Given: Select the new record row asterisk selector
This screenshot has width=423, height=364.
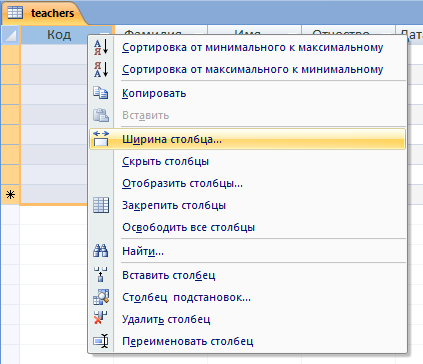Looking at the screenshot, I should pyautogui.click(x=10, y=194).
